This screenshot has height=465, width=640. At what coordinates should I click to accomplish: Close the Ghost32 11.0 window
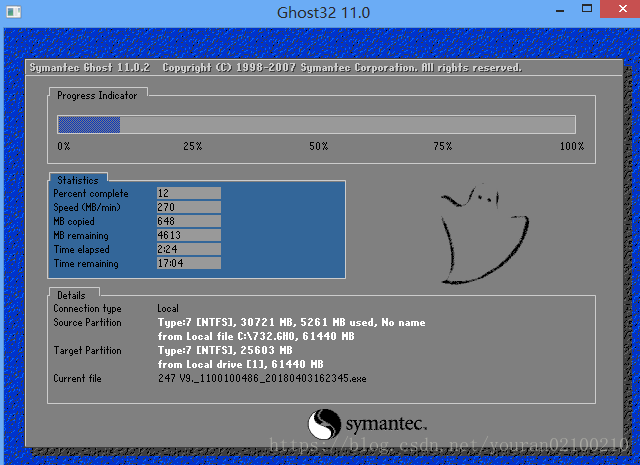[622, 9]
